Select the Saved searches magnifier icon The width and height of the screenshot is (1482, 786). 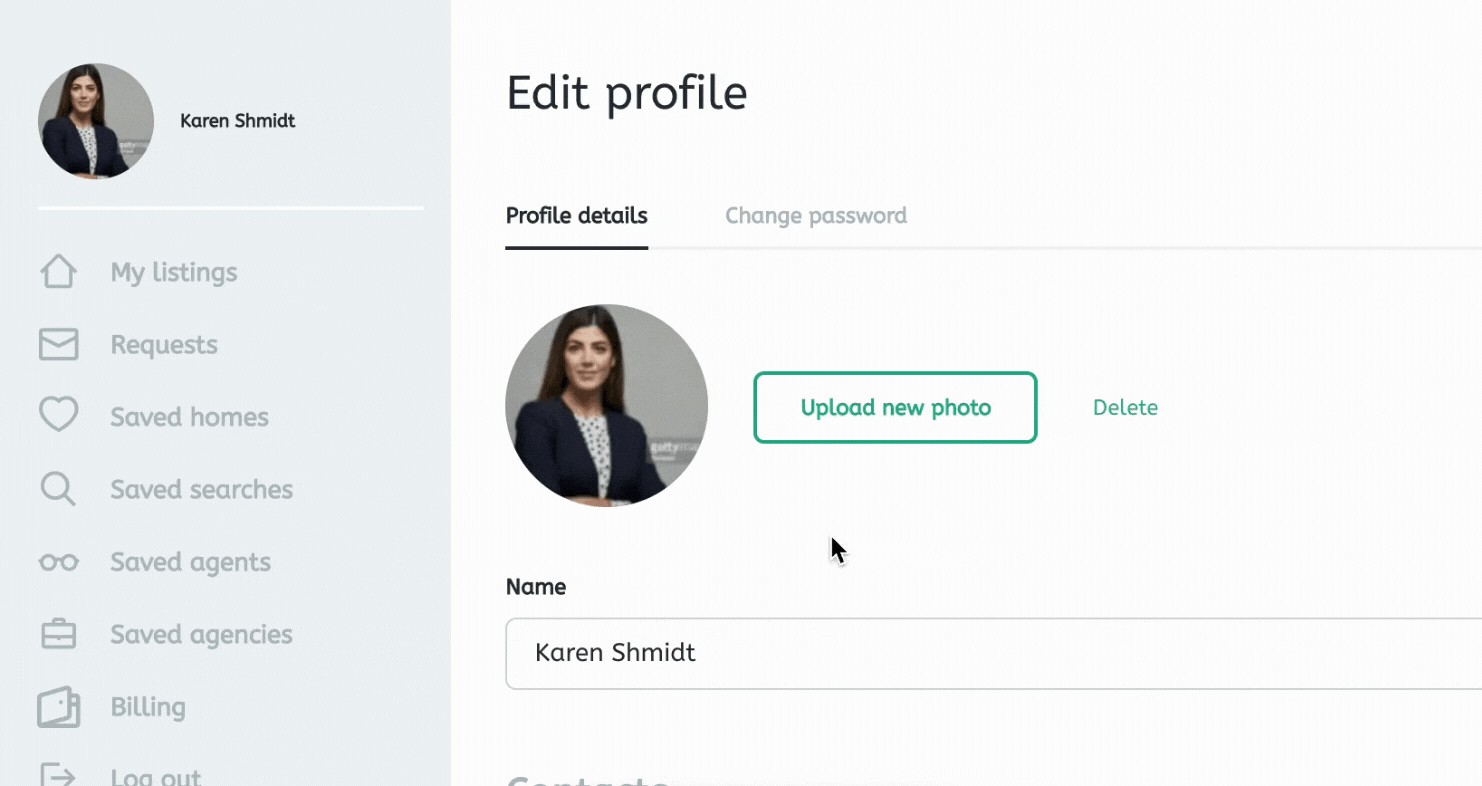(x=59, y=489)
